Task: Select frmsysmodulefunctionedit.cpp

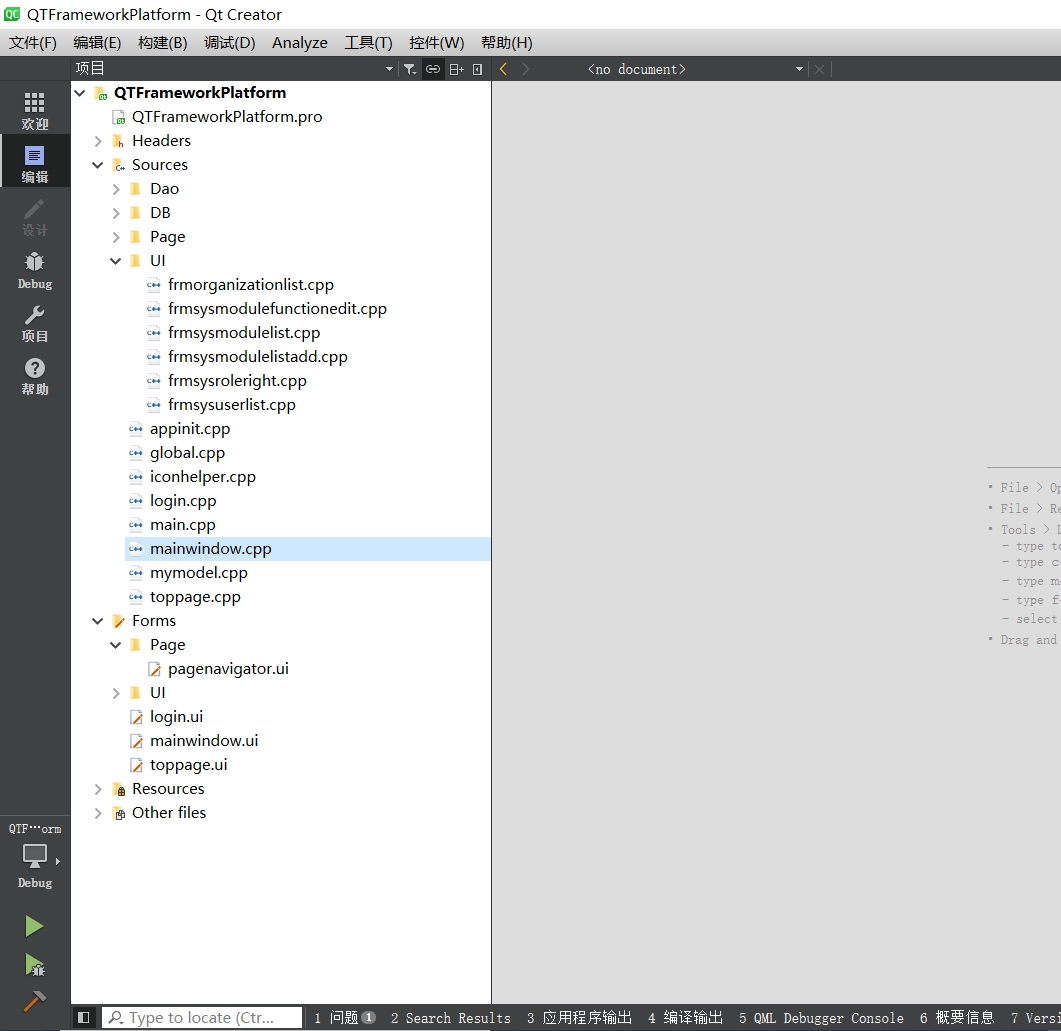Action: 277,309
